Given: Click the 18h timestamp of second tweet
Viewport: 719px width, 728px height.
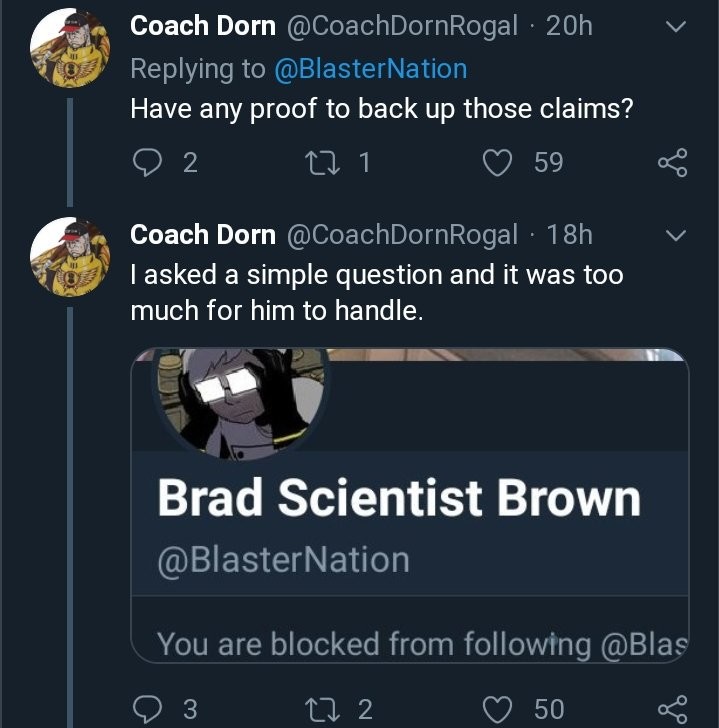Looking at the screenshot, I should point(569,235).
